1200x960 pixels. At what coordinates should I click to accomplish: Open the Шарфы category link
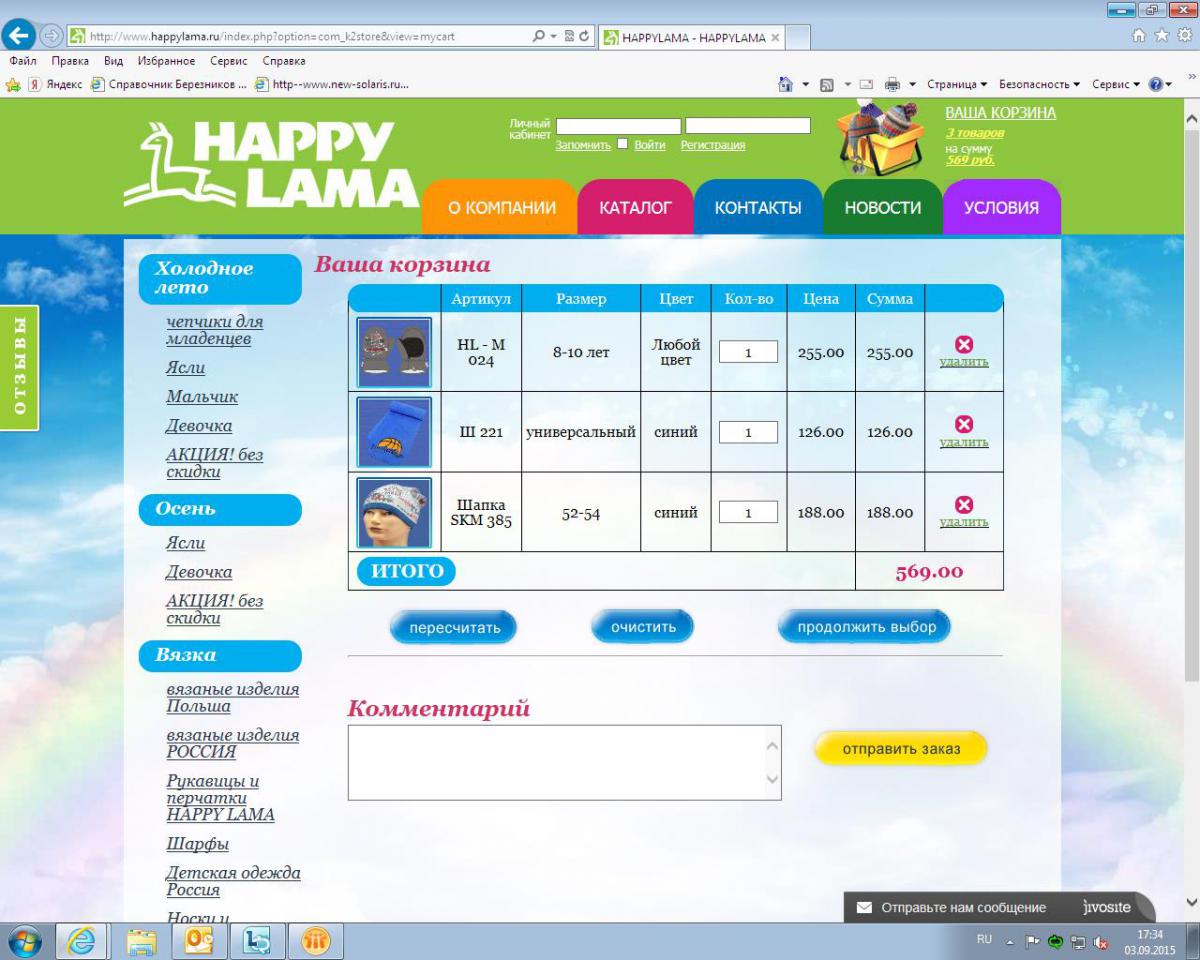(197, 844)
